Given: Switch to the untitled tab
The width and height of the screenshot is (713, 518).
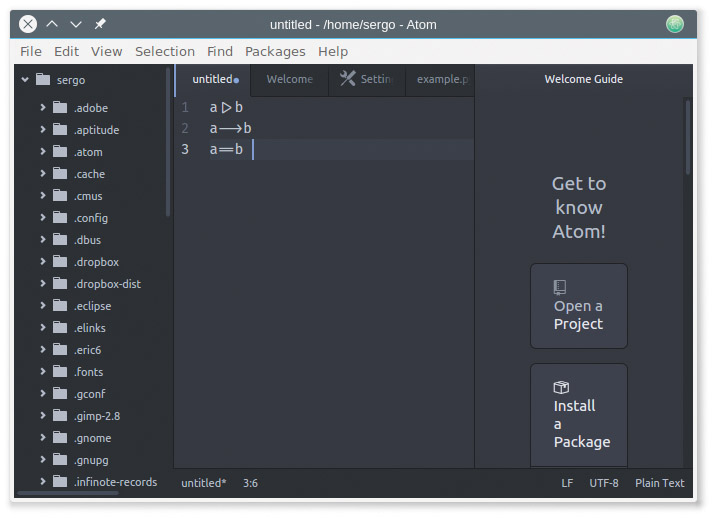Looking at the screenshot, I should coord(213,80).
